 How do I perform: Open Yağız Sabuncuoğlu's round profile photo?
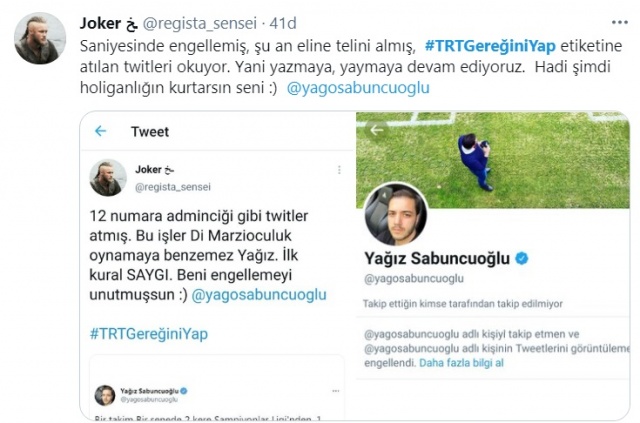(x=396, y=214)
